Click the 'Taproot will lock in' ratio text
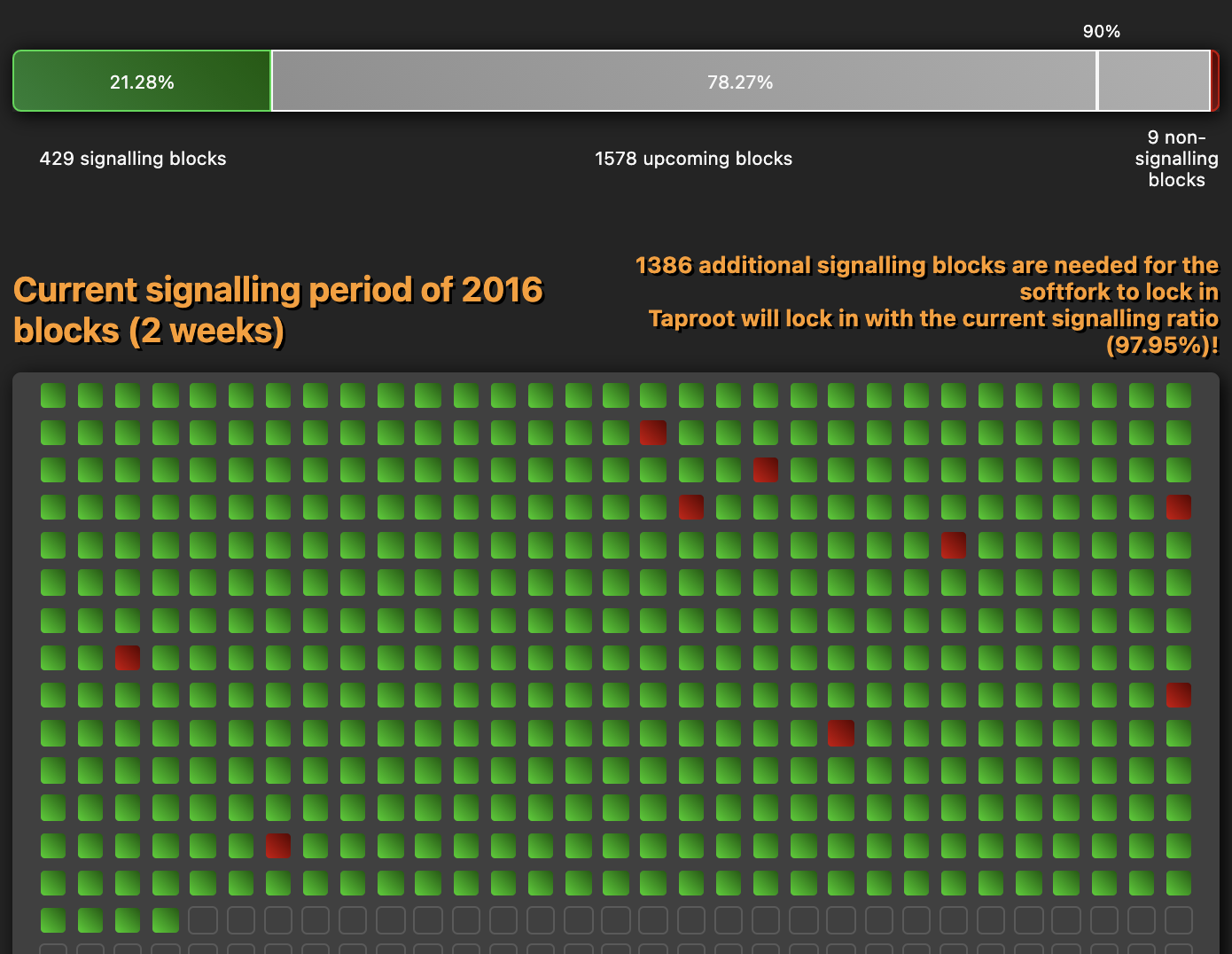 [x=933, y=332]
